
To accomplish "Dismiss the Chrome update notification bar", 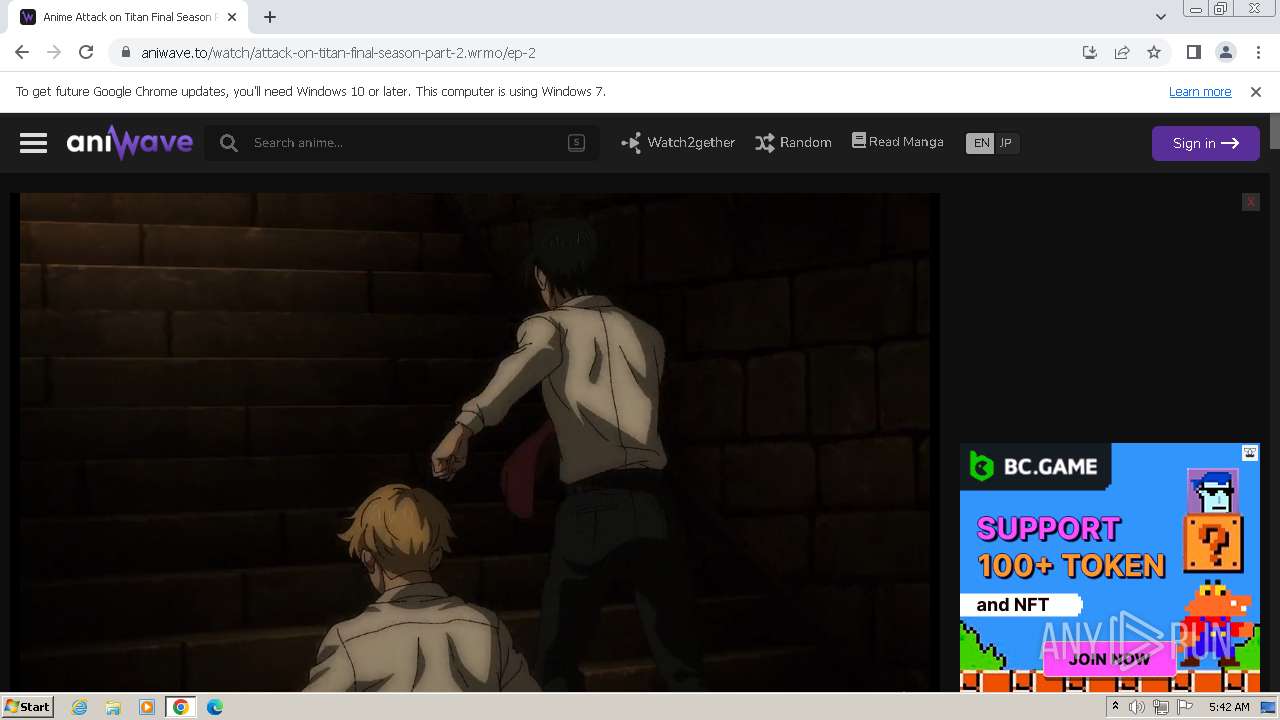I will [x=1256, y=92].
